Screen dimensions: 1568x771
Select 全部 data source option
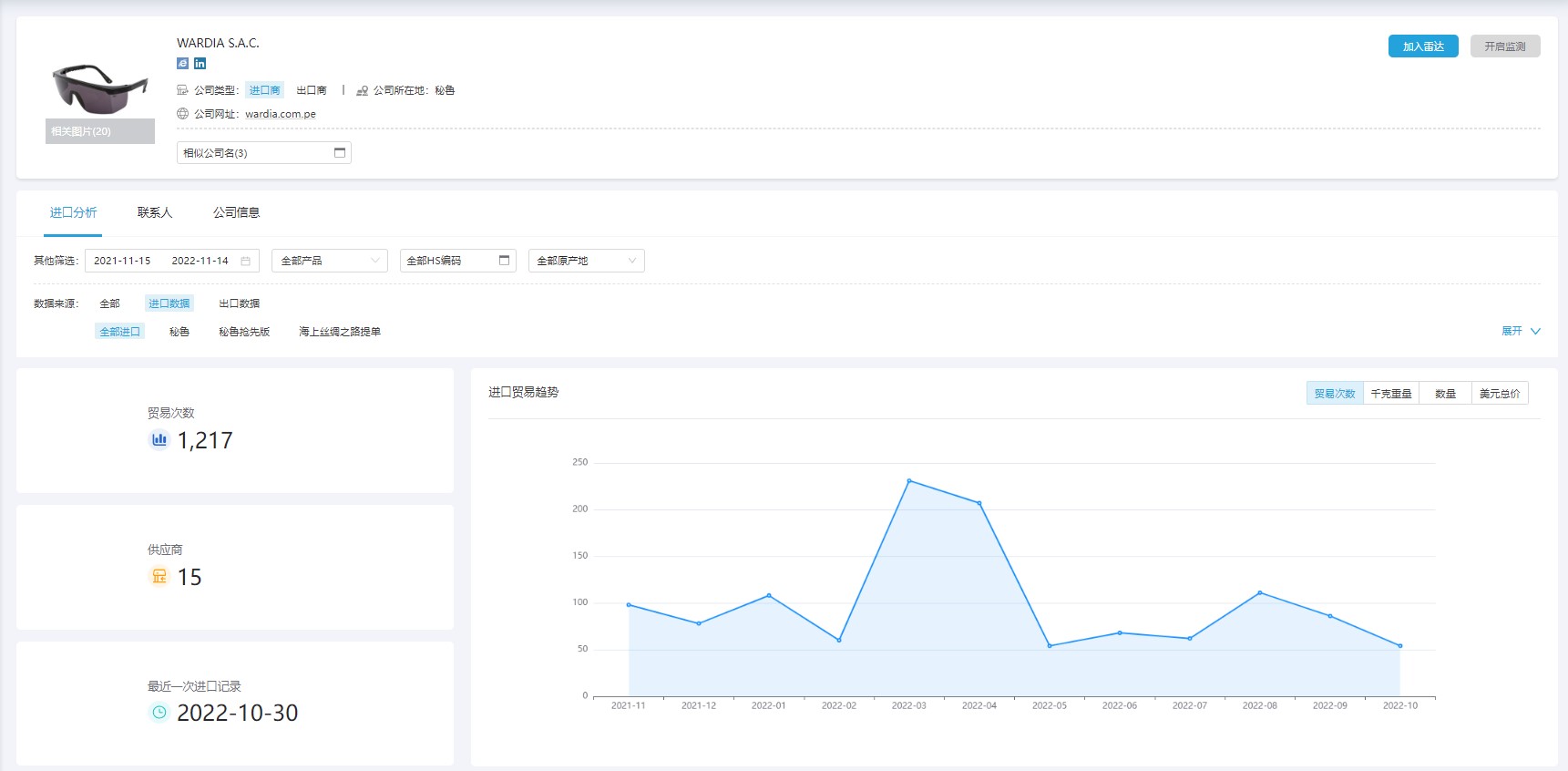pos(109,303)
